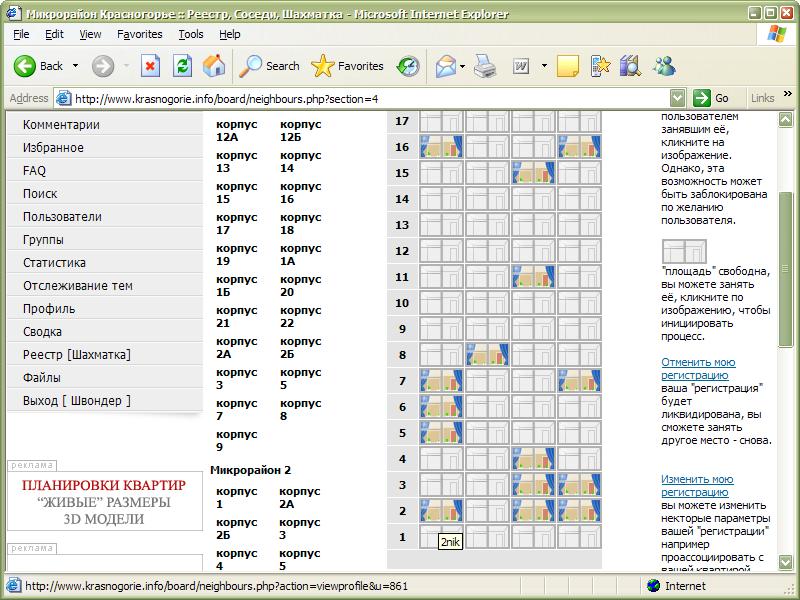The width and height of the screenshot is (800, 600).
Task: Open 'Сводка' in the sidebar
Action: tap(105, 331)
